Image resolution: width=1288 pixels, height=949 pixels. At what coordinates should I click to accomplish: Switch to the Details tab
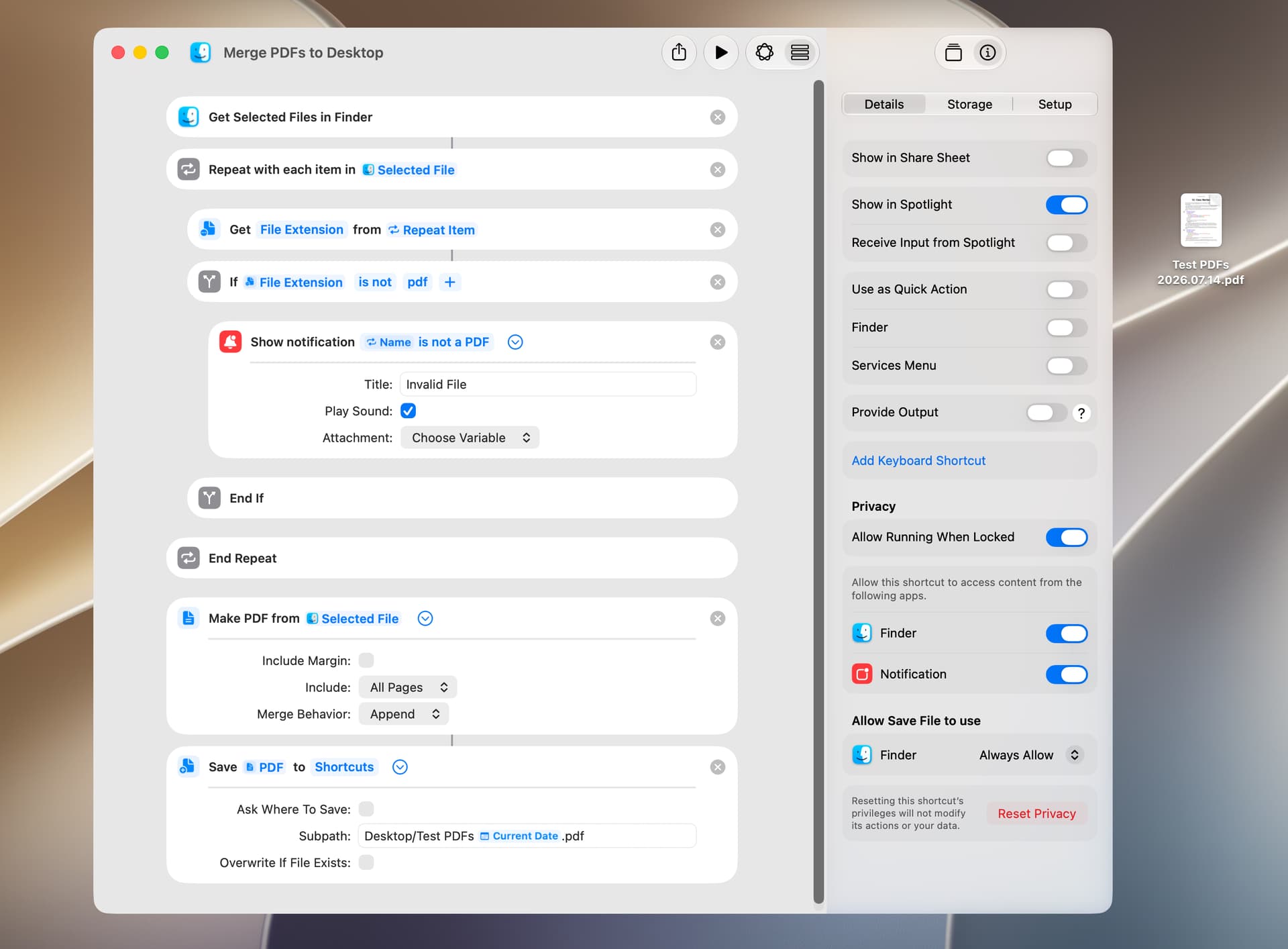[883, 104]
